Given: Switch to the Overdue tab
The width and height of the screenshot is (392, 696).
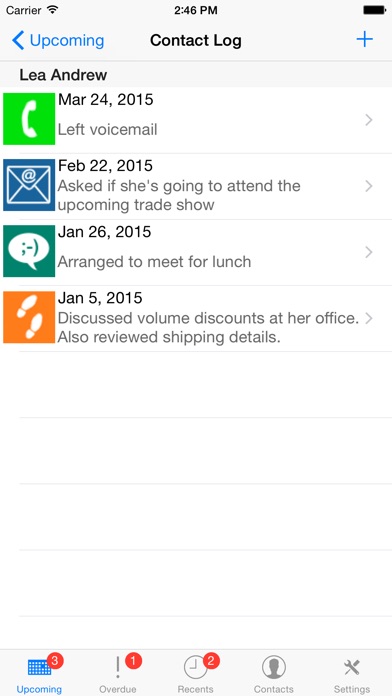Looking at the screenshot, I should click(118, 675).
